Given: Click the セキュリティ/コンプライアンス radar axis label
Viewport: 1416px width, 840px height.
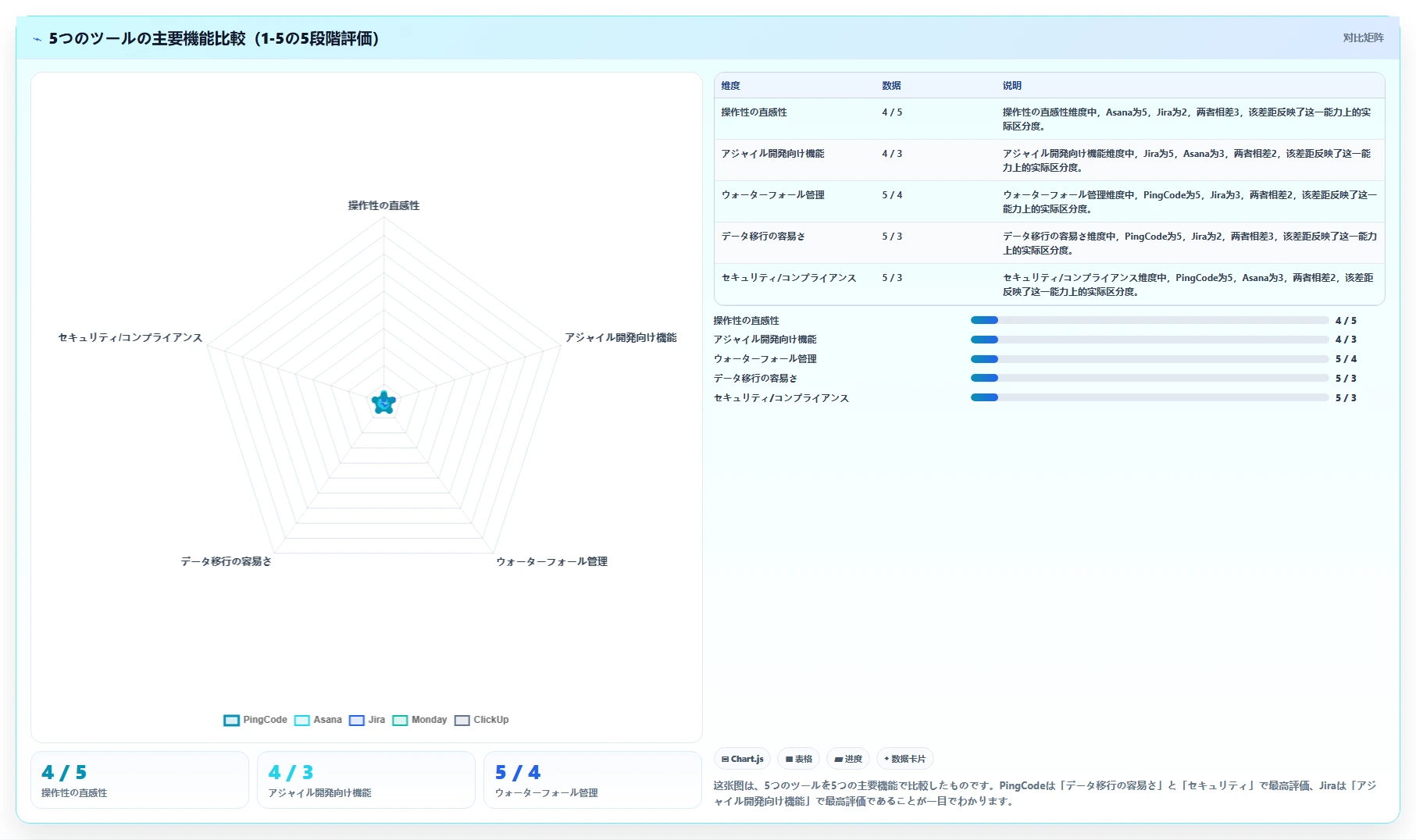Looking at the screenshot, I should (130, 337).
